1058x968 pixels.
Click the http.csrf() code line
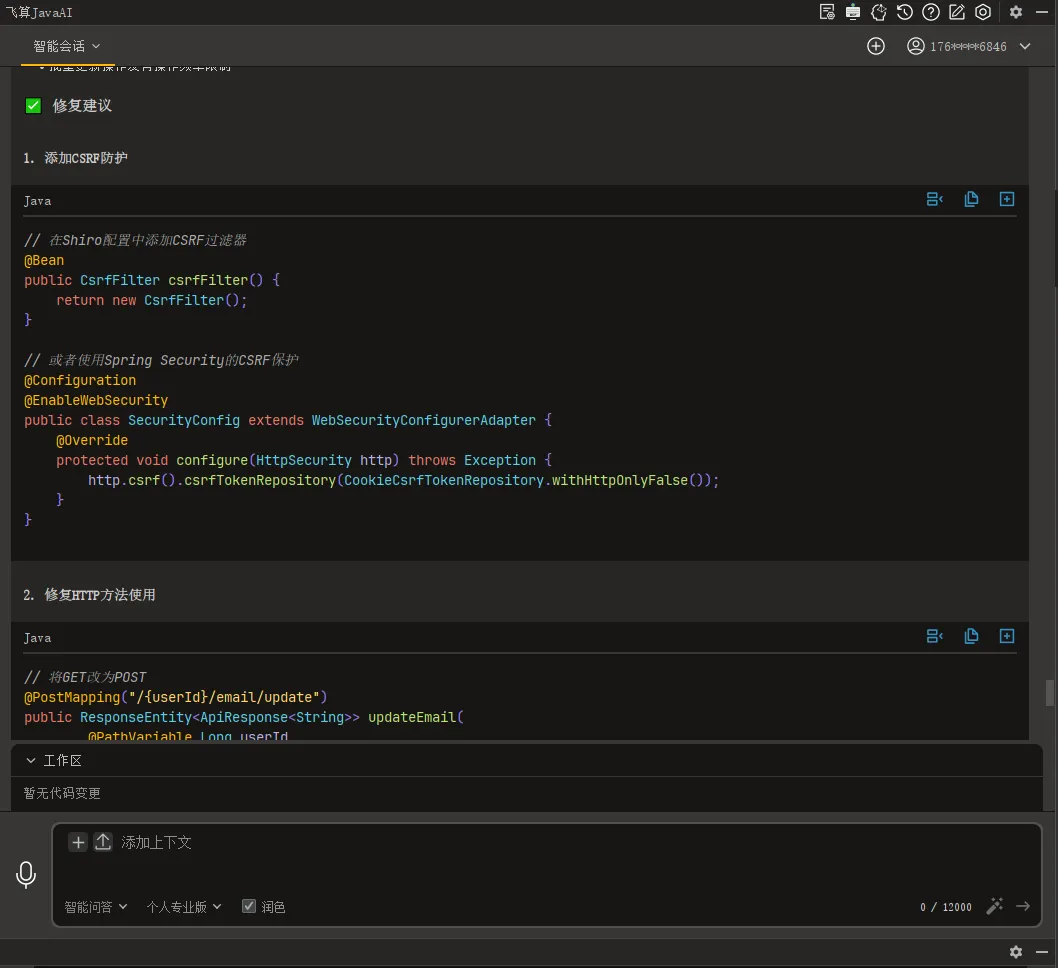[x=403, y=480]
